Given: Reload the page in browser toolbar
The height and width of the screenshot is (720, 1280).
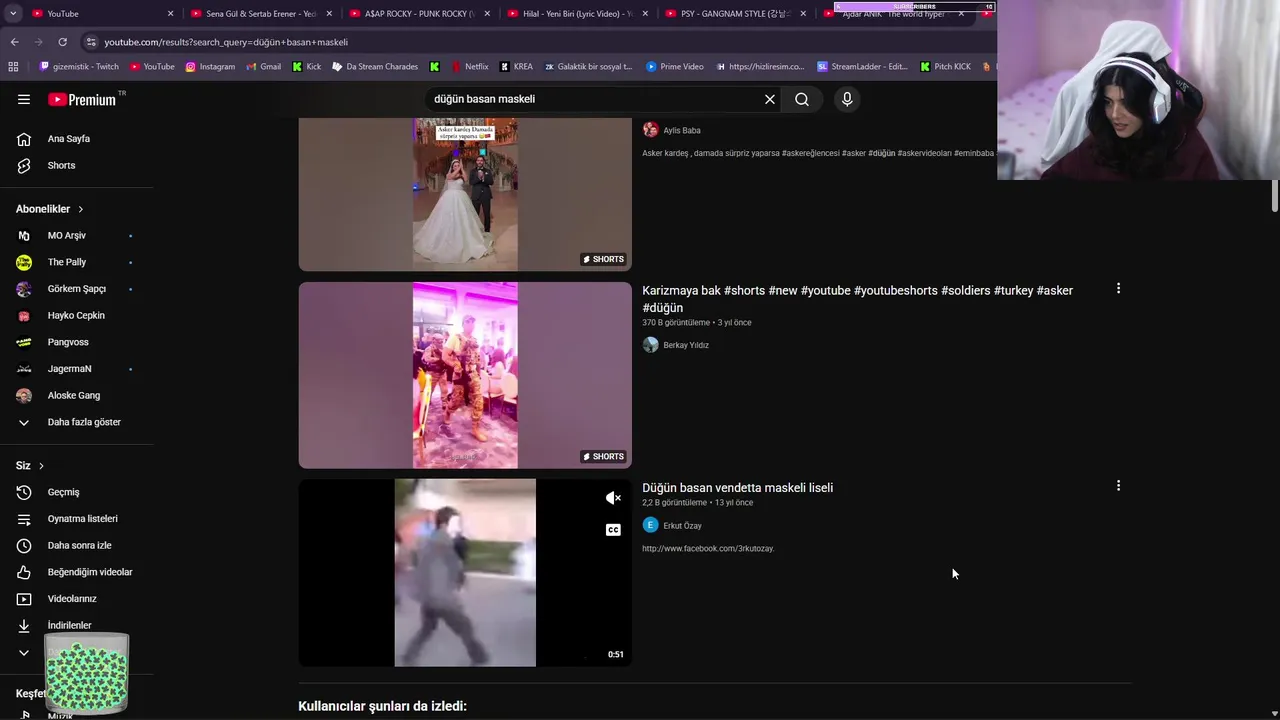Looking at the screenshot, I should click(x=62, y=42).
